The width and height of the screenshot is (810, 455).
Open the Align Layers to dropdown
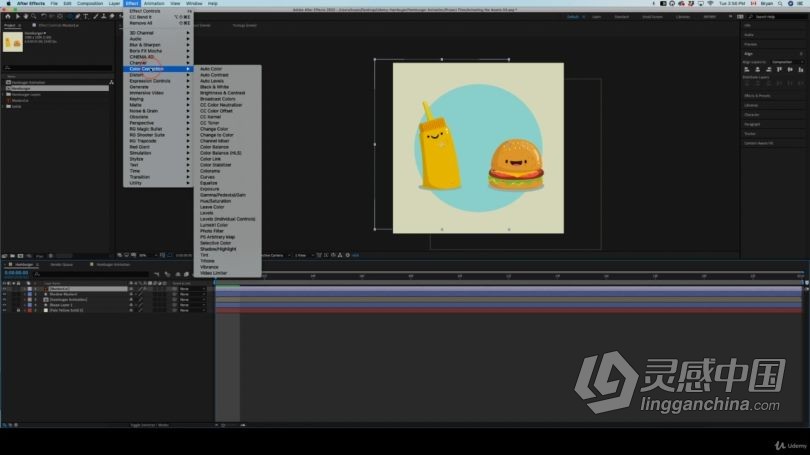(787, 62)
